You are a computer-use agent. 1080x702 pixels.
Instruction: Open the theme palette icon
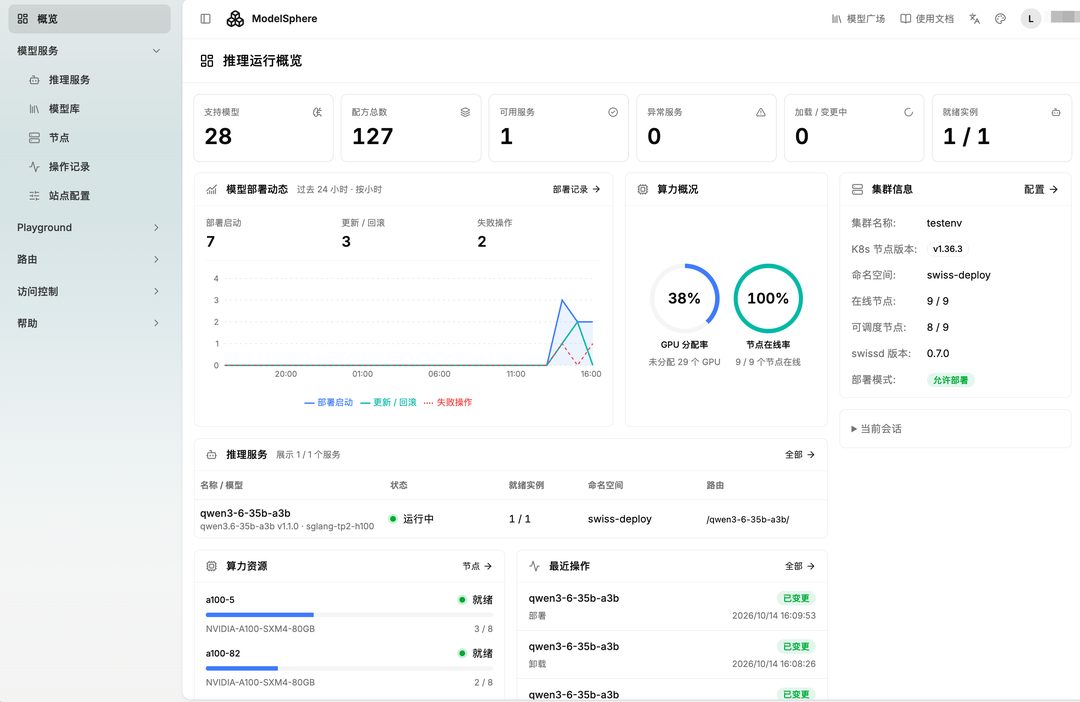click(1000, 19)
